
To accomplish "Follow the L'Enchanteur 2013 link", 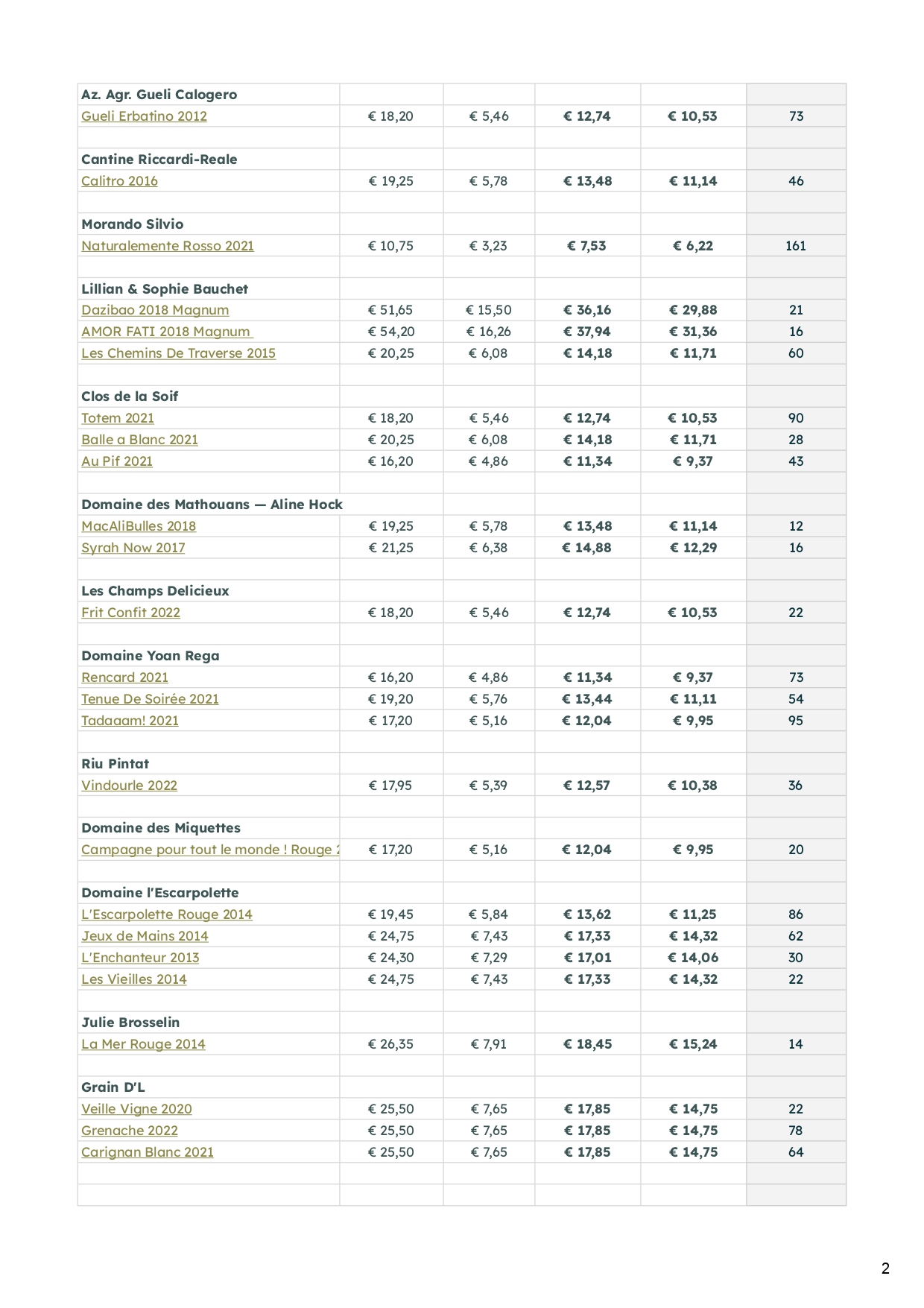I will click(140, 958).
